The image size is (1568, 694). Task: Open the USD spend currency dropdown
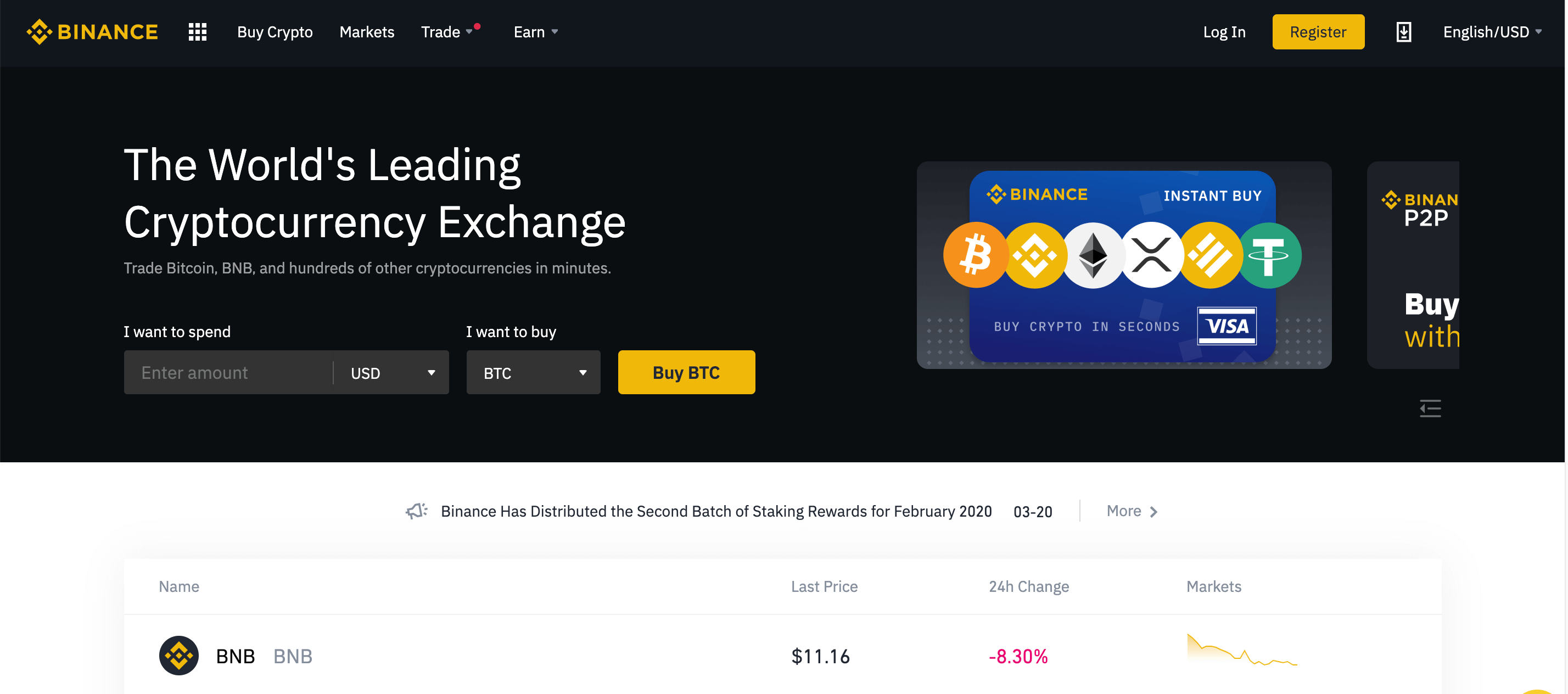(x=393, y=373)
